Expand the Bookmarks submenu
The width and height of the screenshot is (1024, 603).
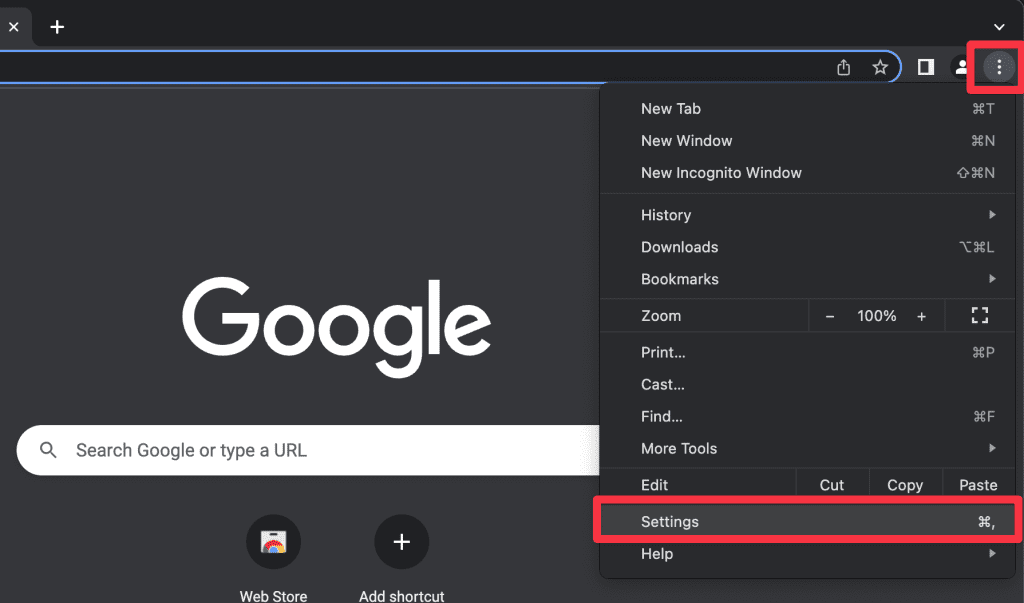[x=807, y=279]
